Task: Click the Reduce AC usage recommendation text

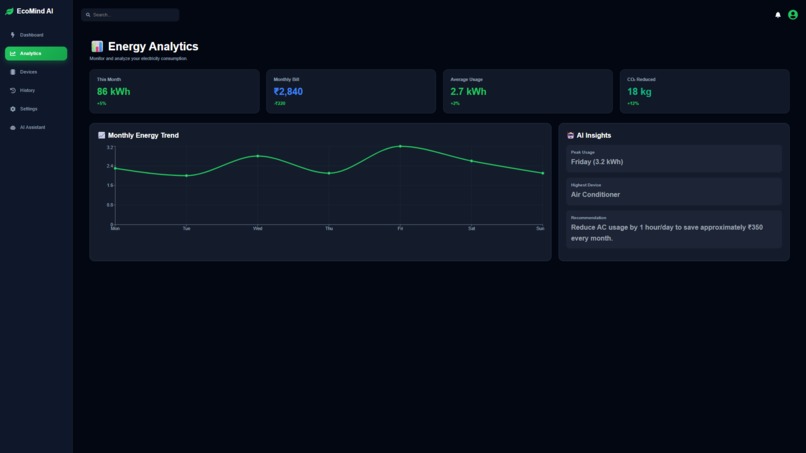Action: coord(667,232)
